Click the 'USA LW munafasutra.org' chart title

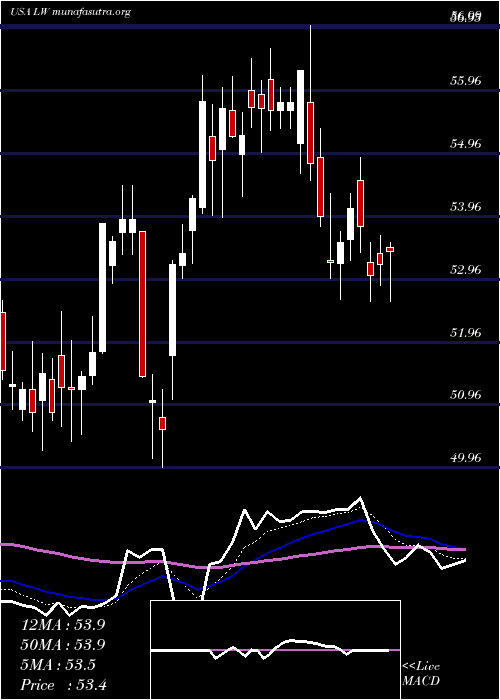[71, 12]
